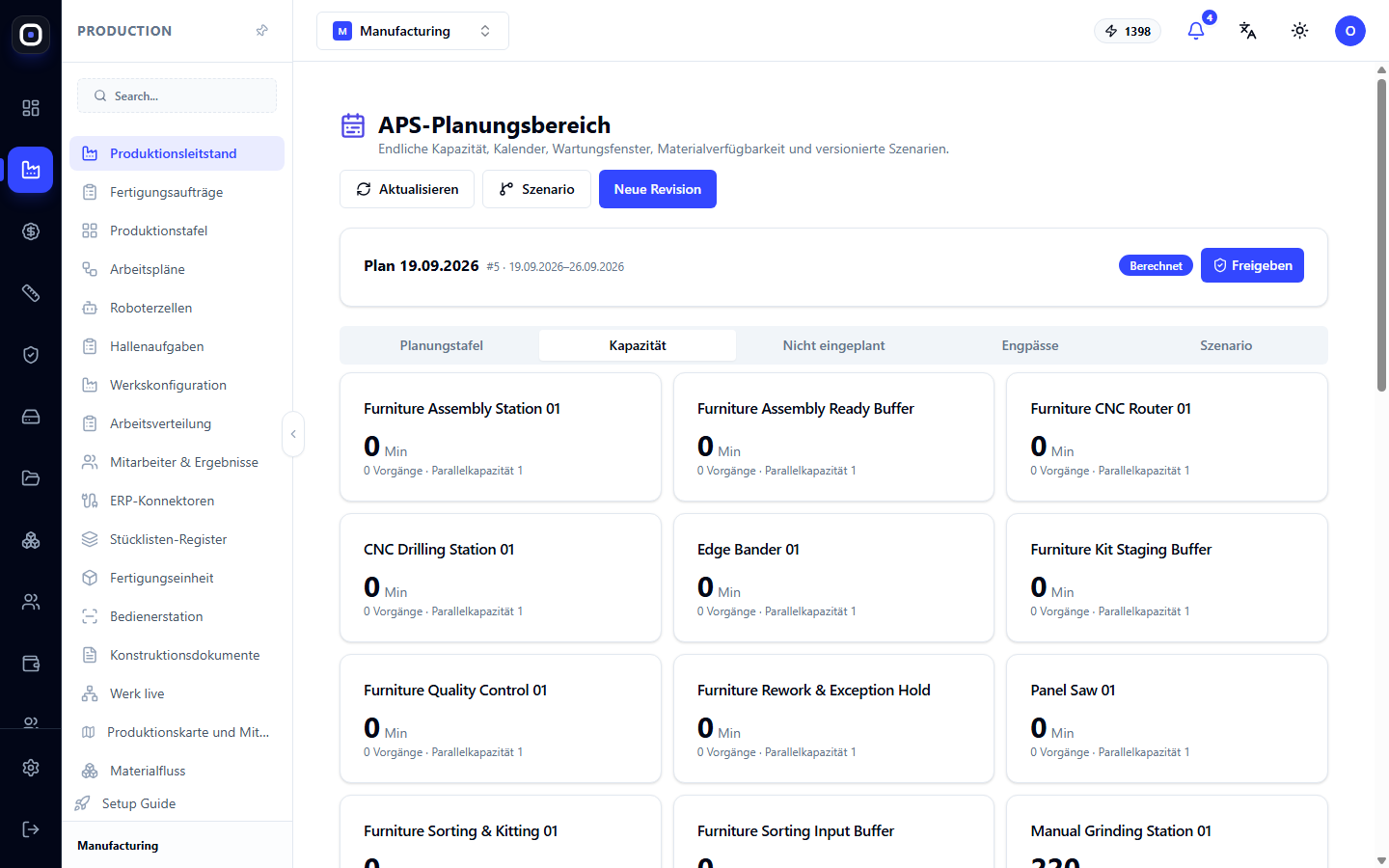Click the app logo icon
Viewport: 1389px width, 868px height.
[31, 35]
